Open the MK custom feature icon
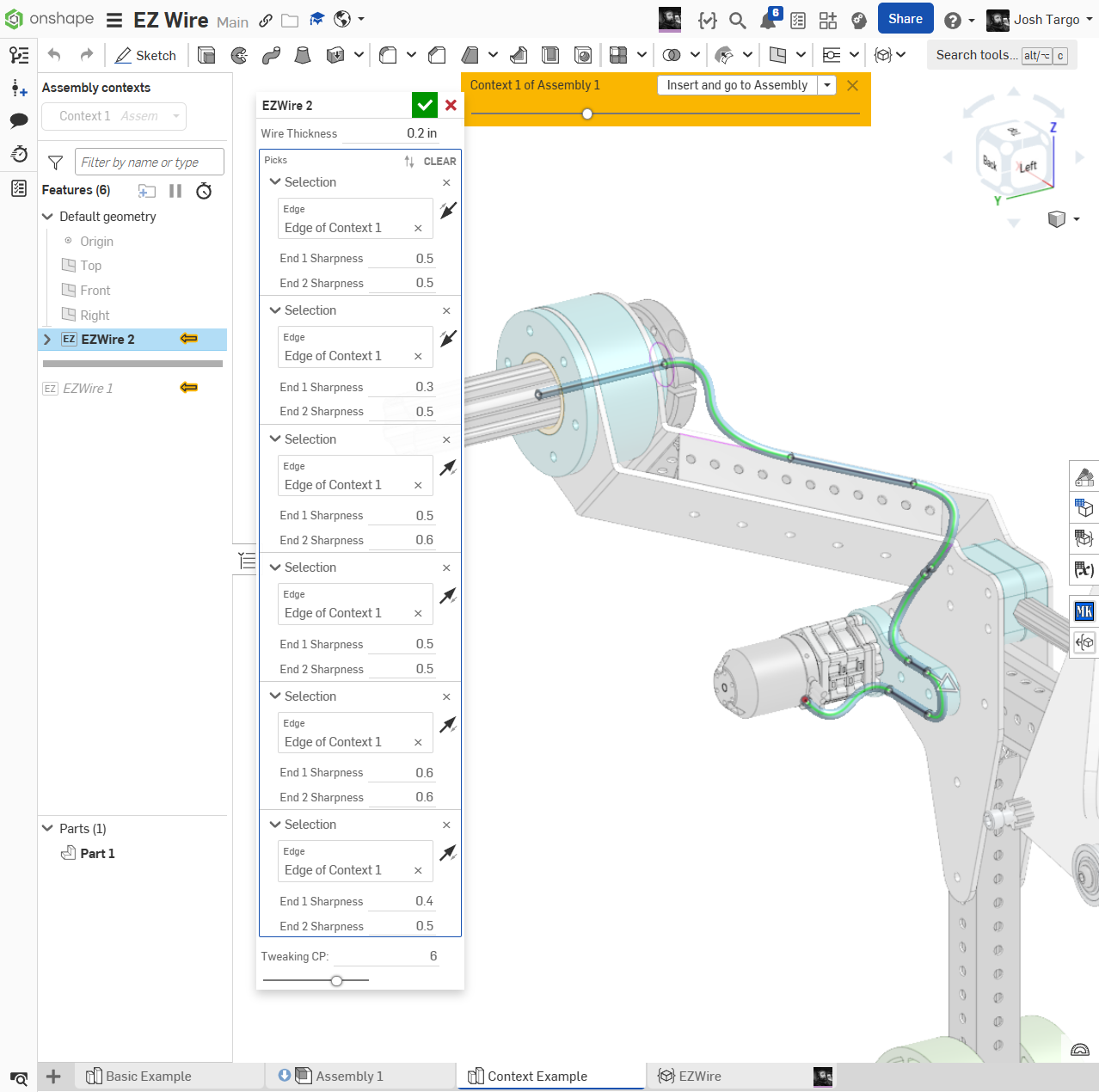Screen dimensions: 1099x1092 tap(1084, 611)
